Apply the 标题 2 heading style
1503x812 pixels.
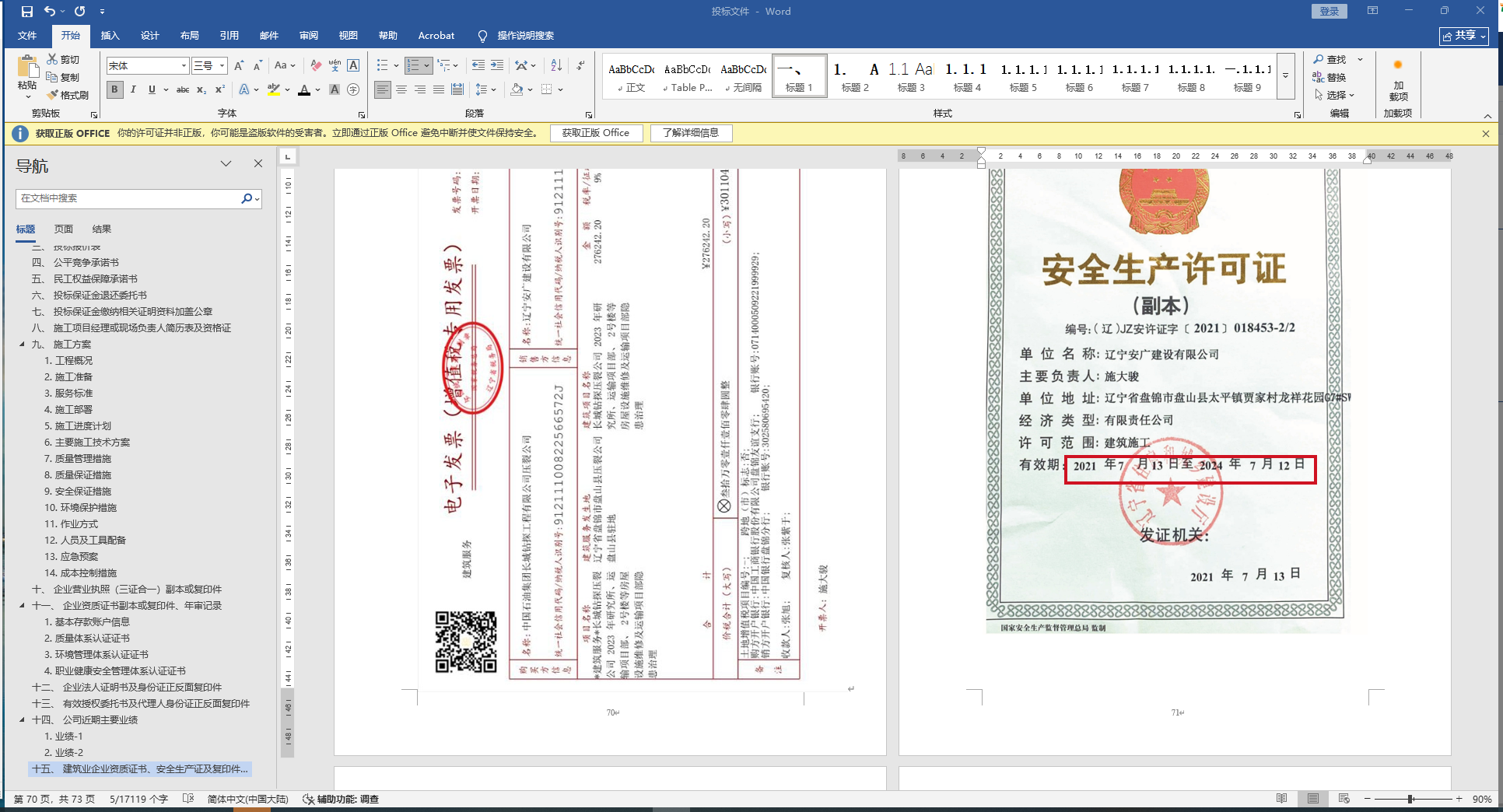(x=855, y=76)
